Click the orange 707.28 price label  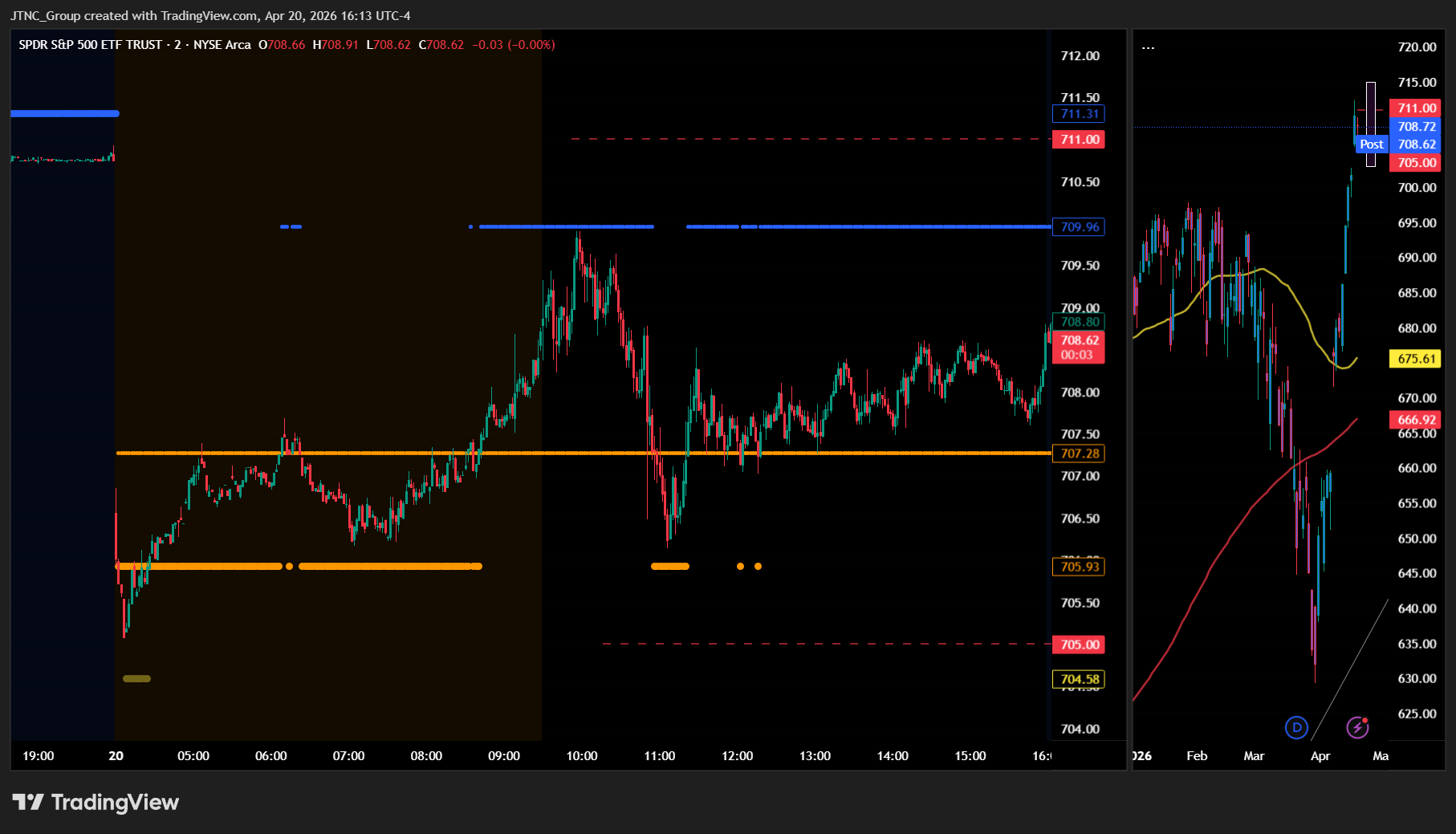1079,454
